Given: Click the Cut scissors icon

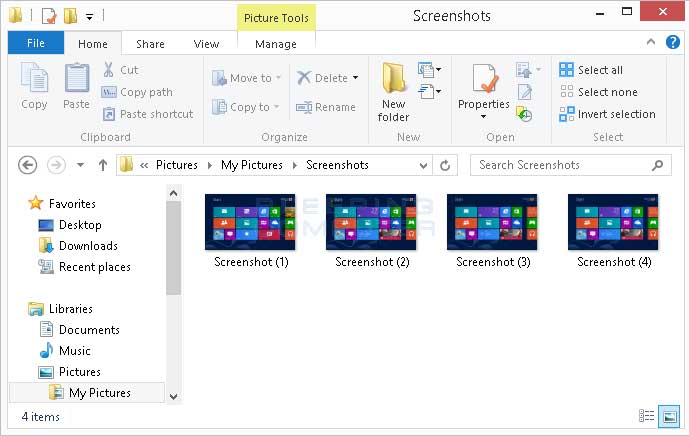Looking at the screenshot, I should 109,70.
